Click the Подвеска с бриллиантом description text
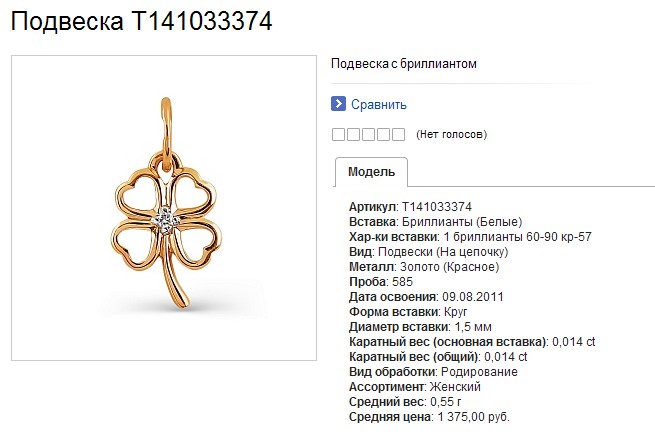This screenshot has width=655, height=444. coord(404,64)
